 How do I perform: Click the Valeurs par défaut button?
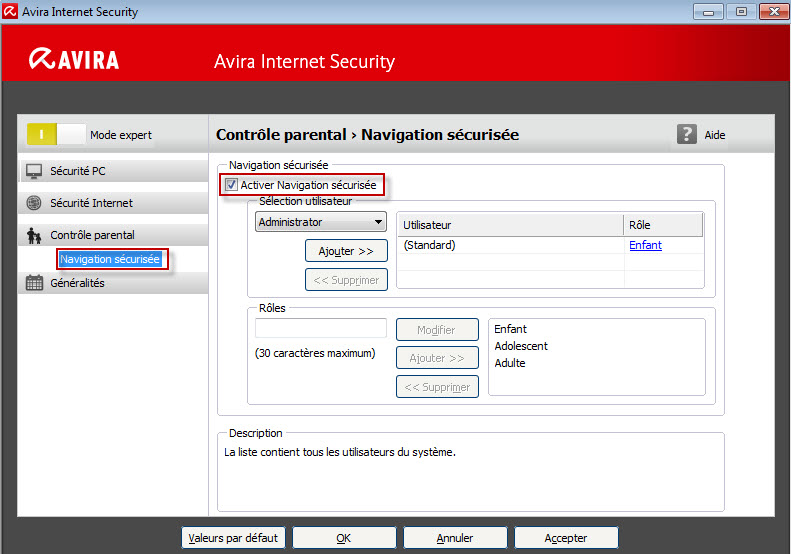(x=233, y=538)
